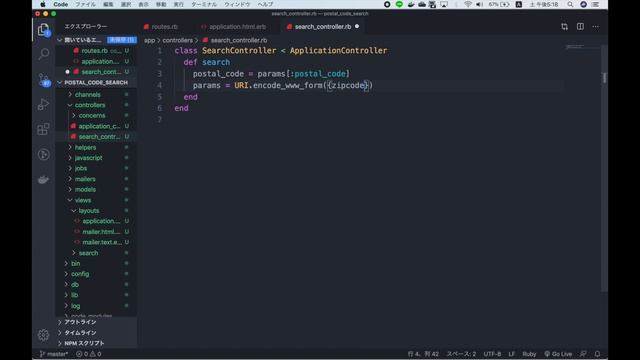Expand the models folder
This screenshot has width=640, height=360.
click(85, 189)
